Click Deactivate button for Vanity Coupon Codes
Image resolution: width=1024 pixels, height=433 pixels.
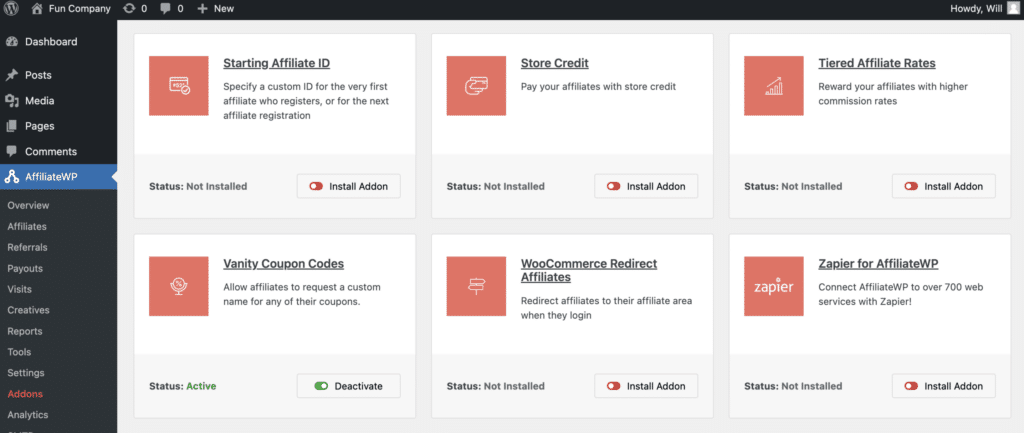349,386
